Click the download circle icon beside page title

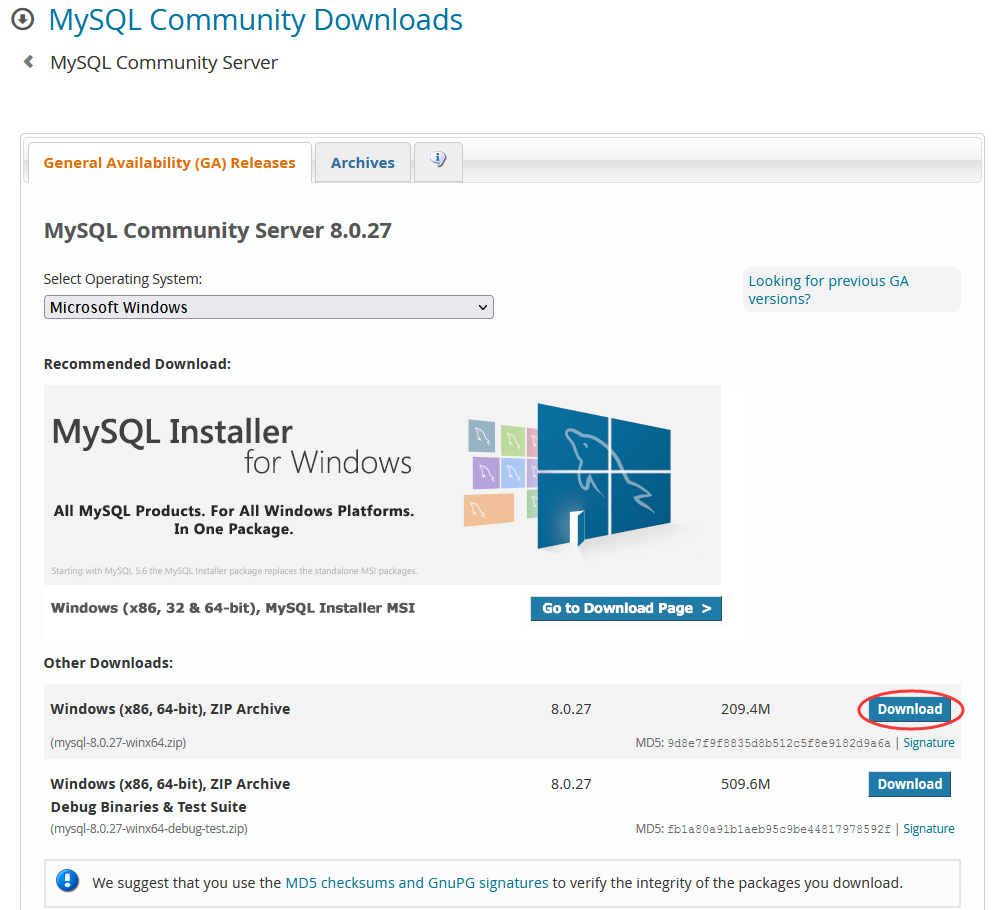click(23, 19)
